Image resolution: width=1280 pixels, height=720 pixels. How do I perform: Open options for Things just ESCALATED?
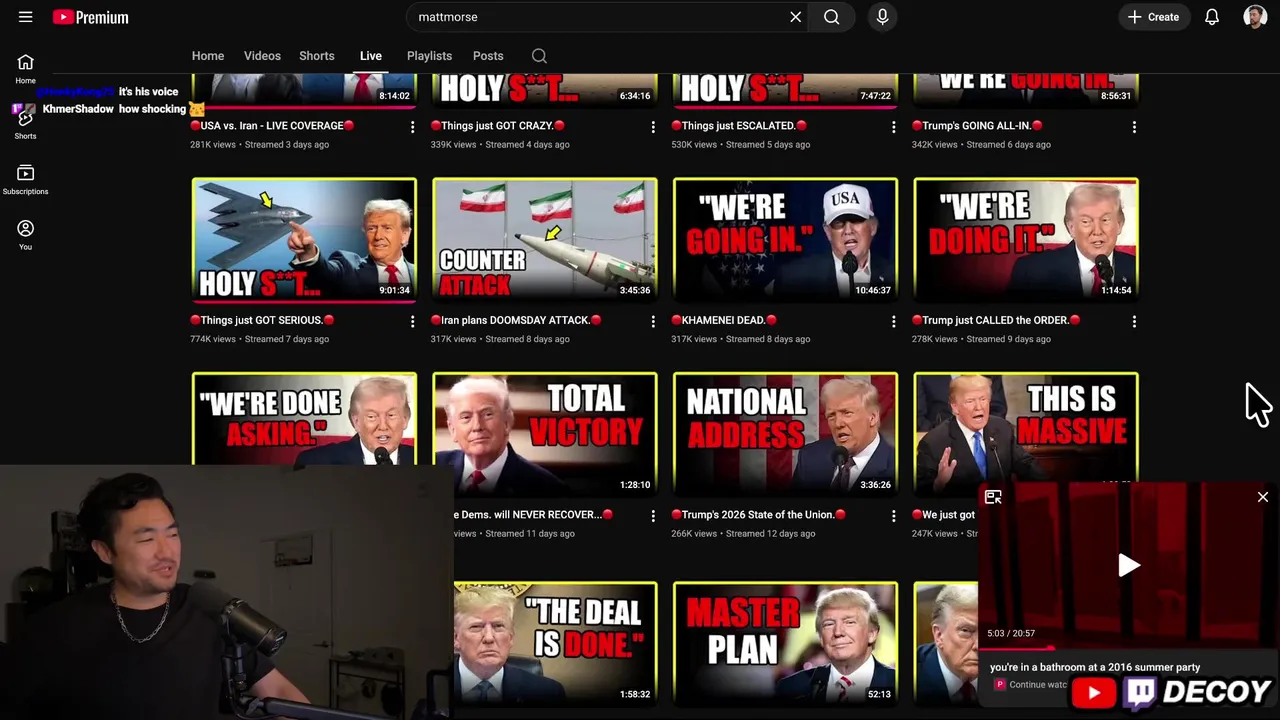click(894, 127)
